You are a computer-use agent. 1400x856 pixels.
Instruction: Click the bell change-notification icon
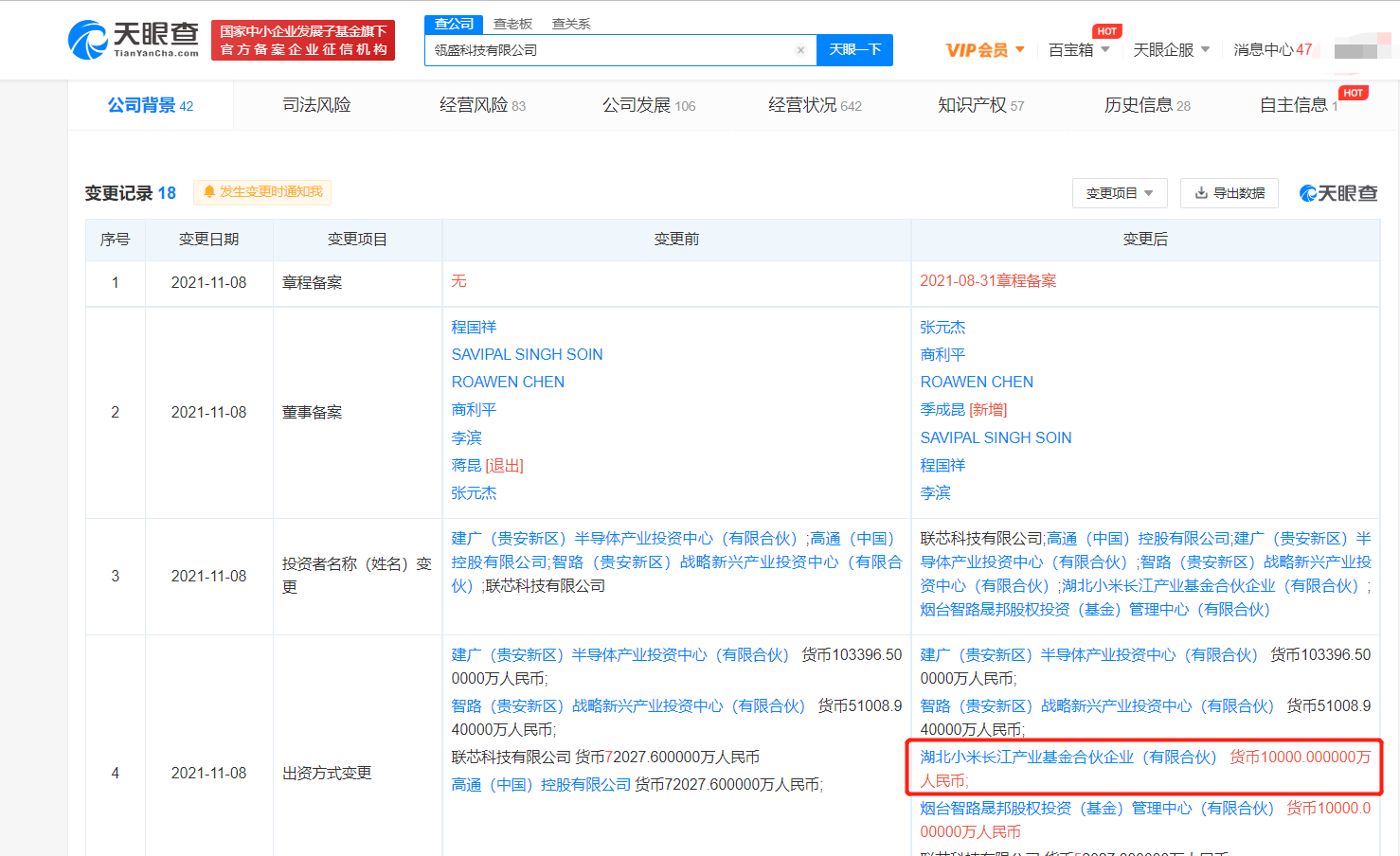[x=209, y=192]
